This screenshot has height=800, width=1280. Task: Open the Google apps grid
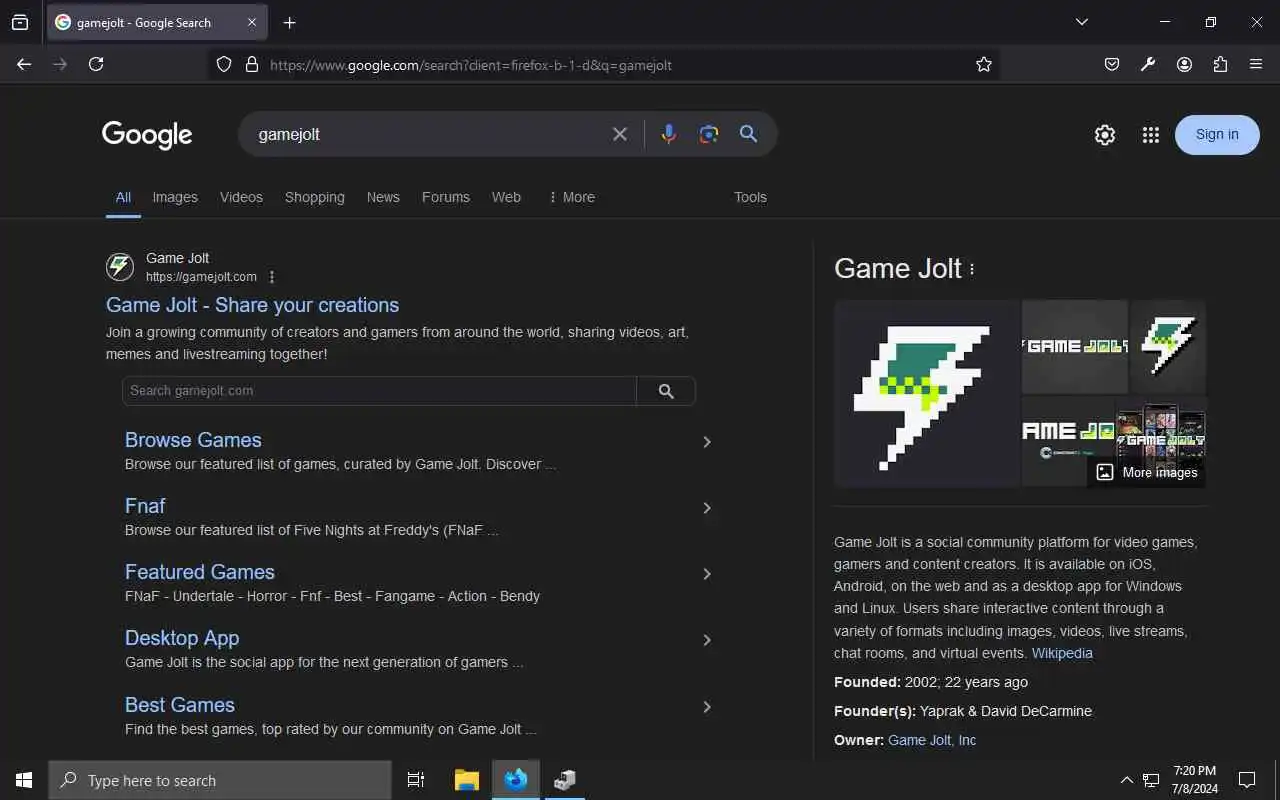[x=1150, y=135]
